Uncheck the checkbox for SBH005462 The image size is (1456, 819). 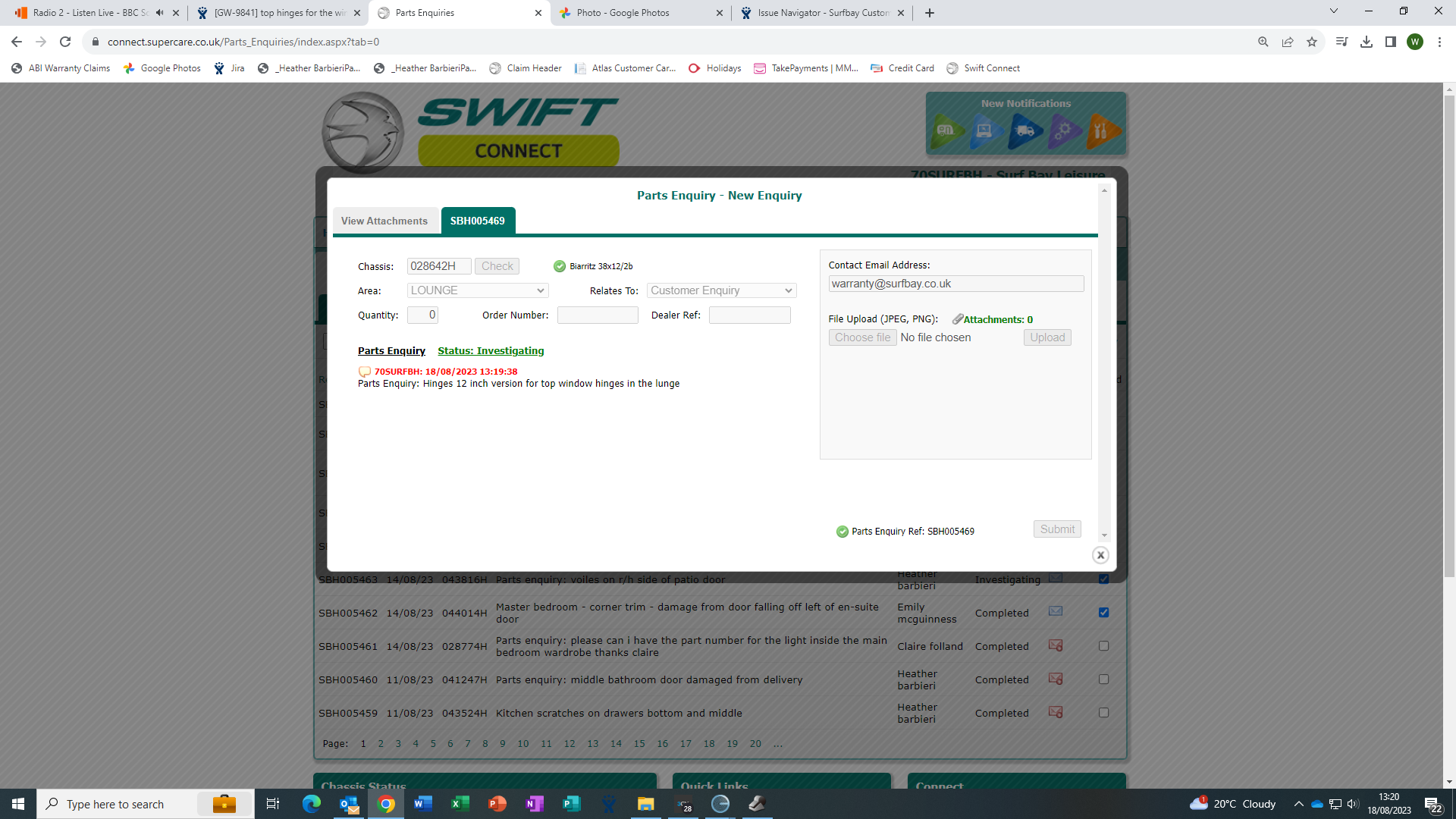[1103, 612]
